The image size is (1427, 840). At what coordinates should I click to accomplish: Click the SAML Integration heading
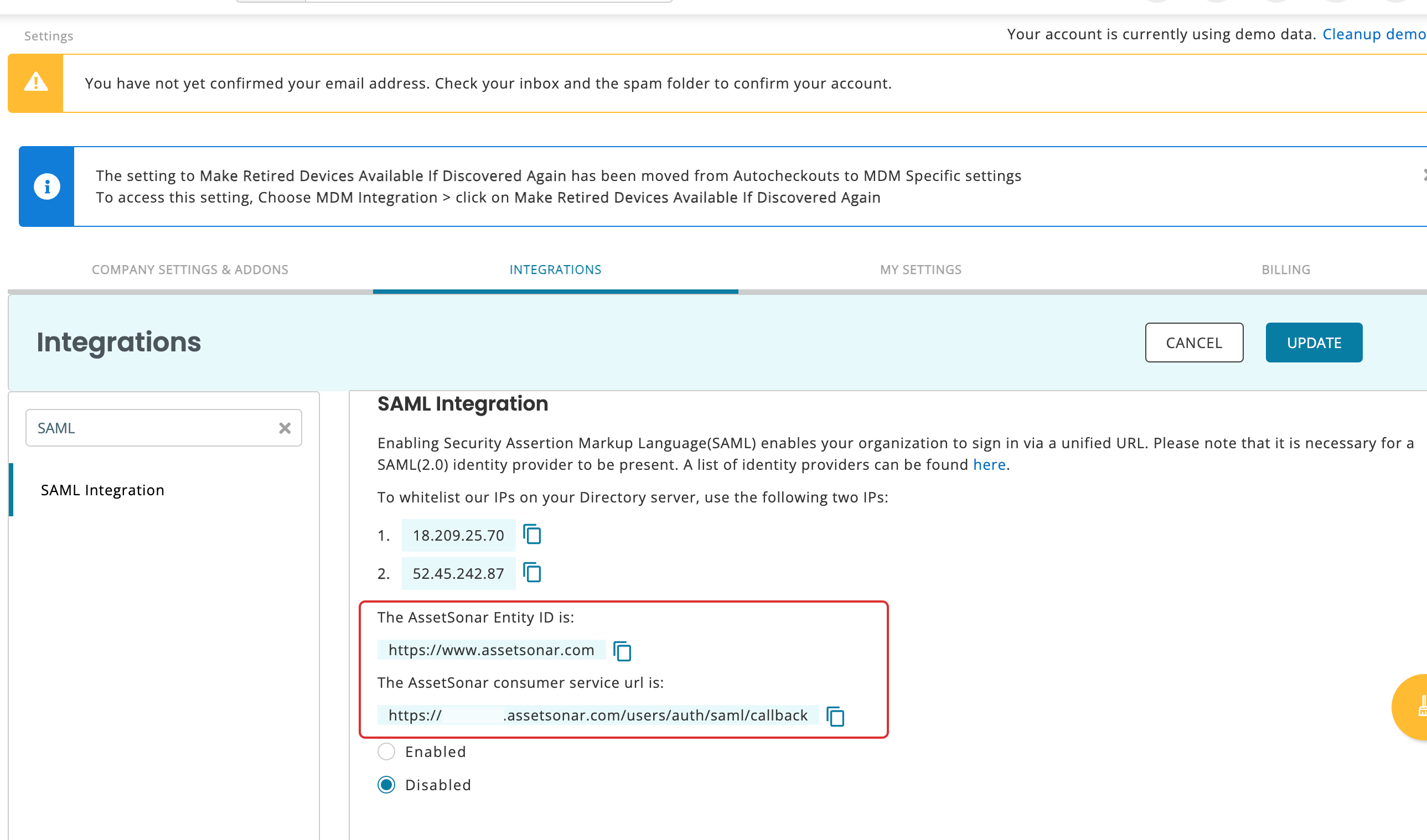(463, 403)
